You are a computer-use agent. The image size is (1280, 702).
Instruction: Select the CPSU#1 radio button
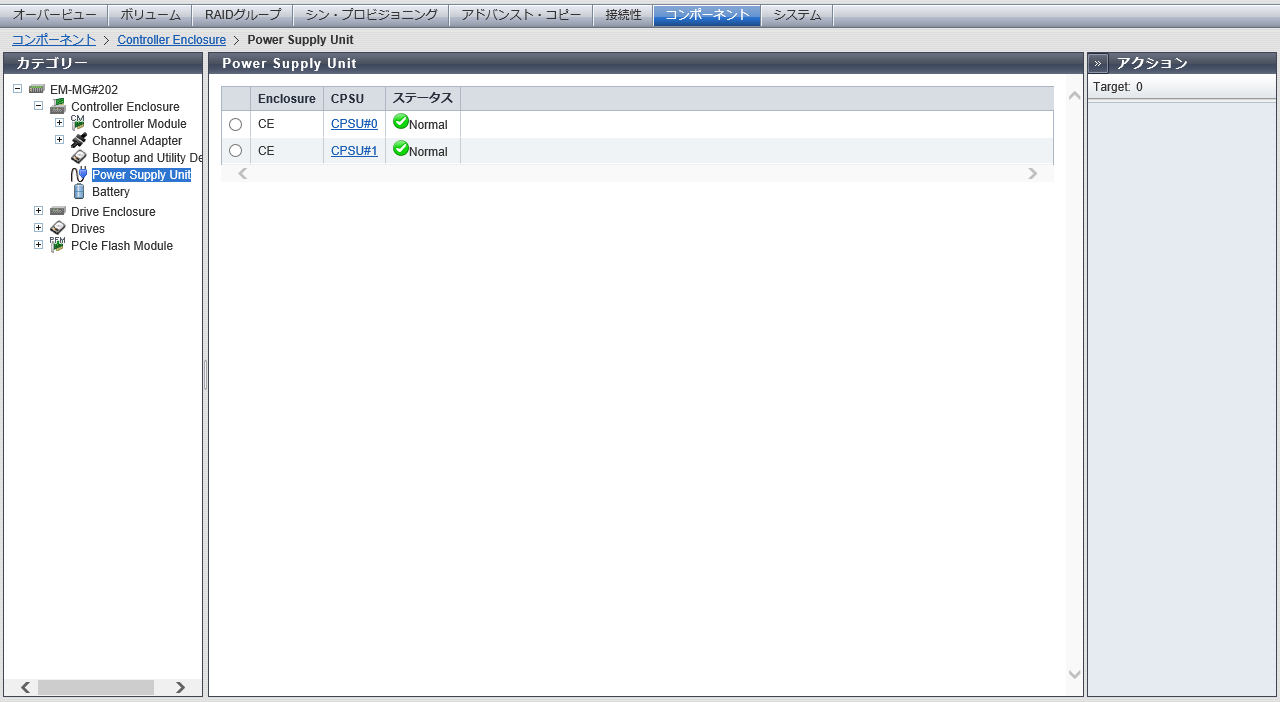(236, 151)
